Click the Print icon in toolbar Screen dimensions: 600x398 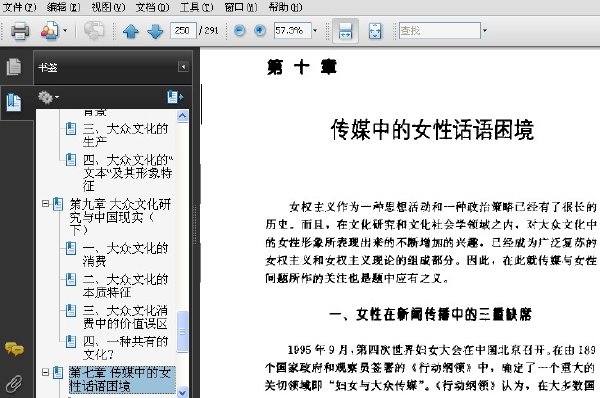[20, 31]
